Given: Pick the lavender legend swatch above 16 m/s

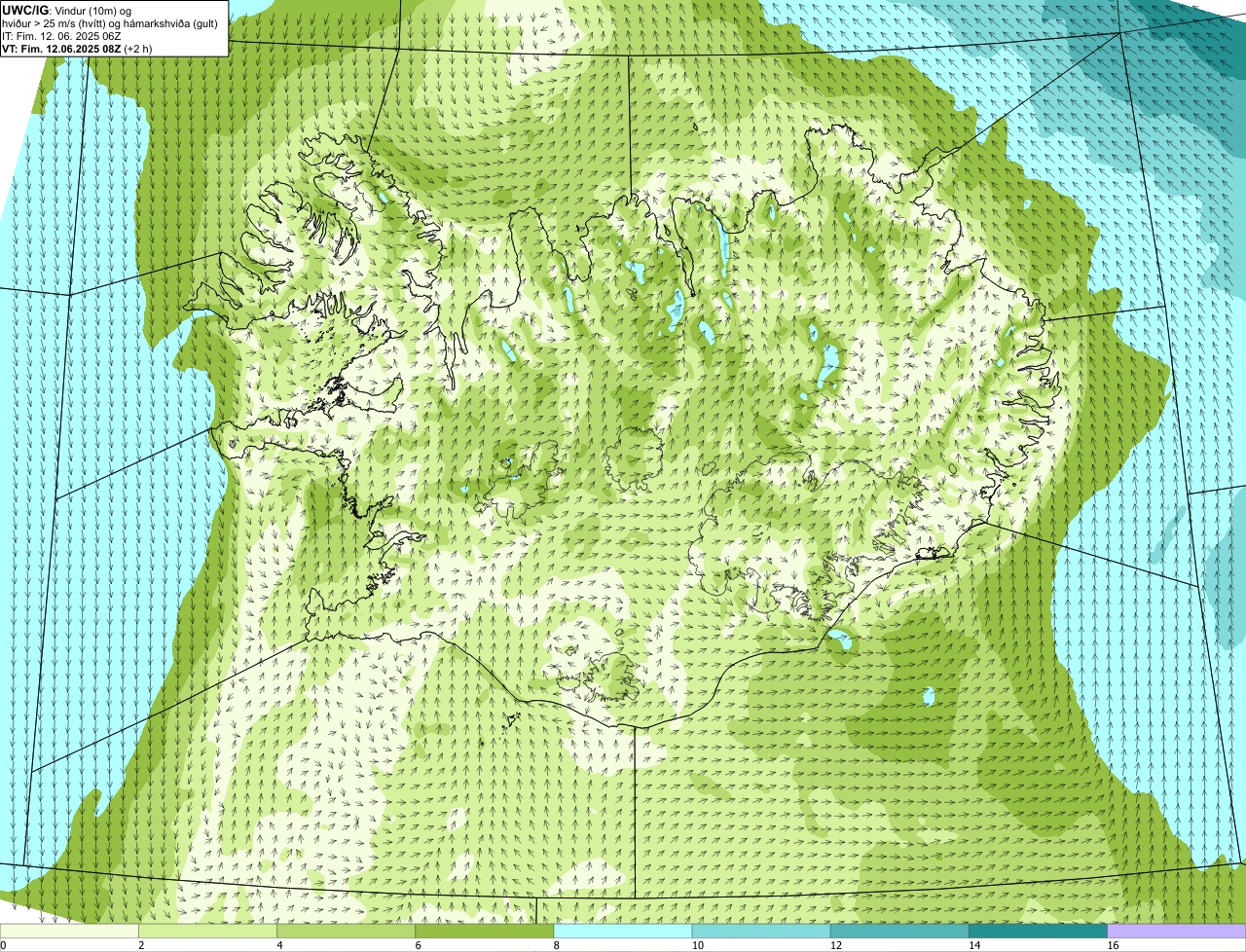Looking at the screenshot, I should pos(1176,932).
